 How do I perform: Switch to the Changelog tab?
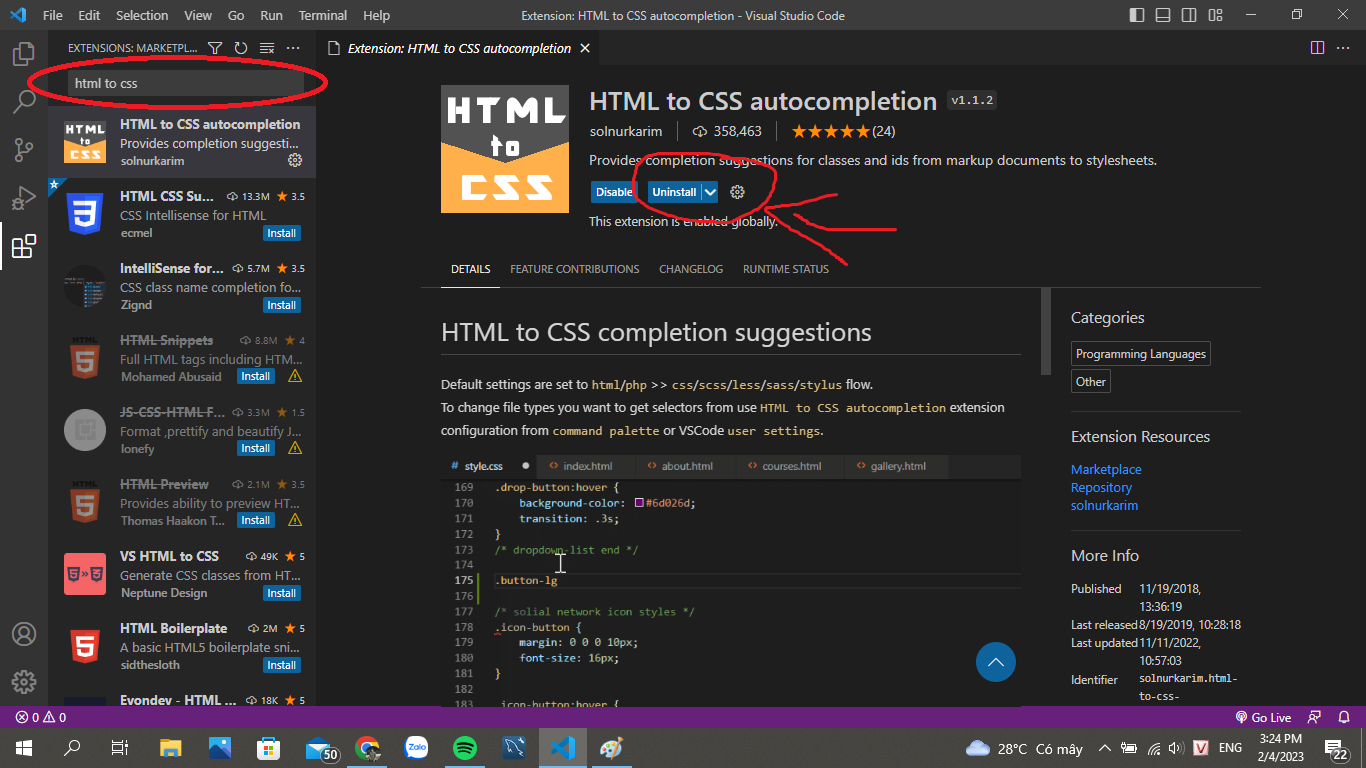(x=691, y=269)
